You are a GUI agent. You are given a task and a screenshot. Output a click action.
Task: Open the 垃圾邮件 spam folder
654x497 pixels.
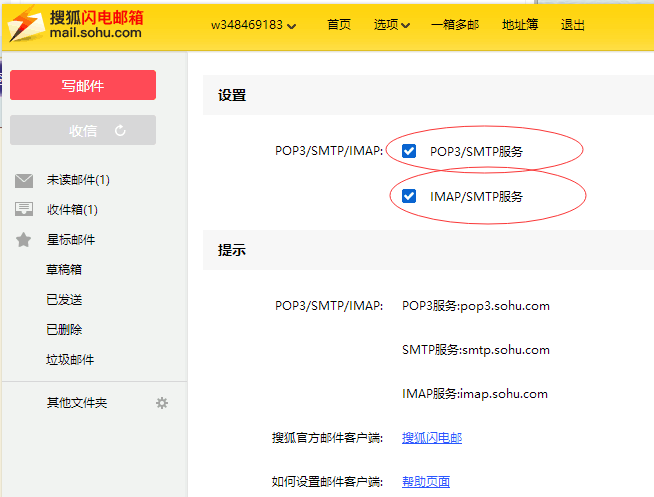click(70, 360)
